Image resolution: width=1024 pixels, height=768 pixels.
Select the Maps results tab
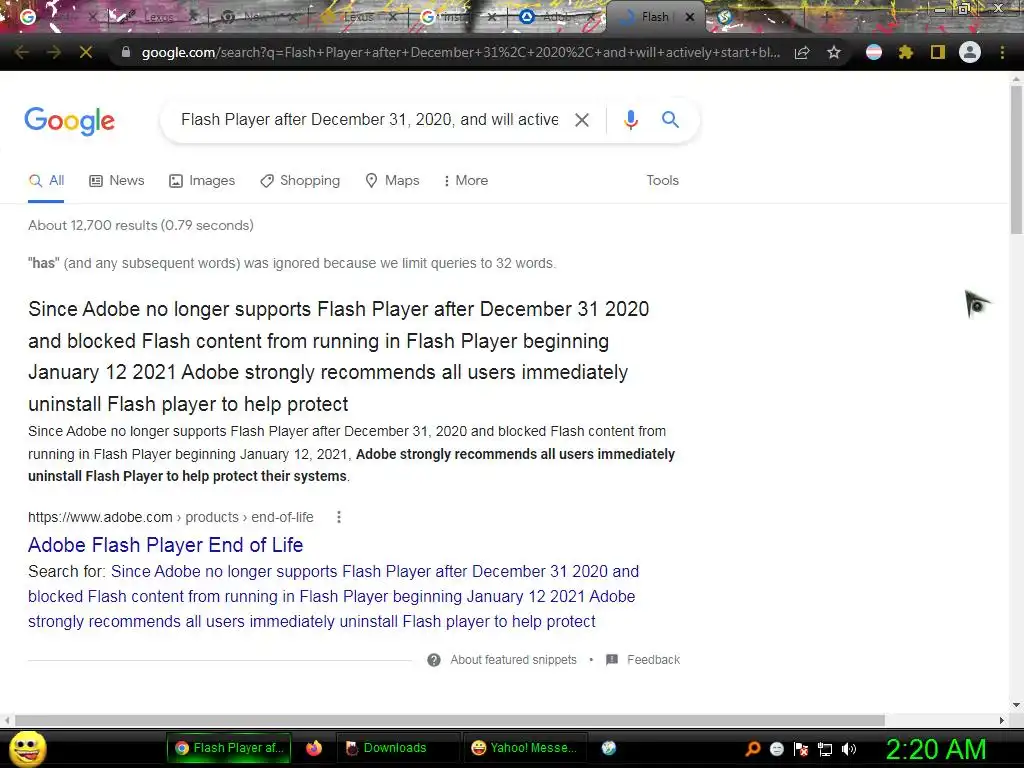pos(392,181)
